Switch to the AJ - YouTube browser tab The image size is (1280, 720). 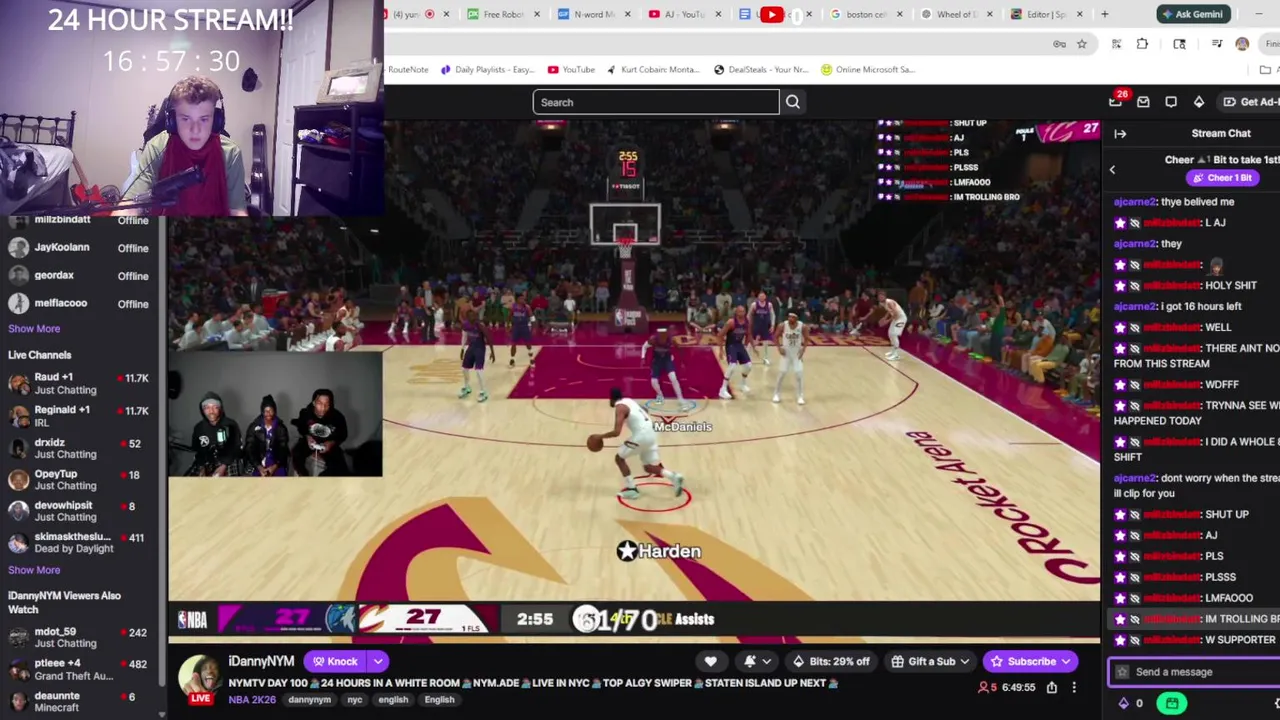coord(683,14)
